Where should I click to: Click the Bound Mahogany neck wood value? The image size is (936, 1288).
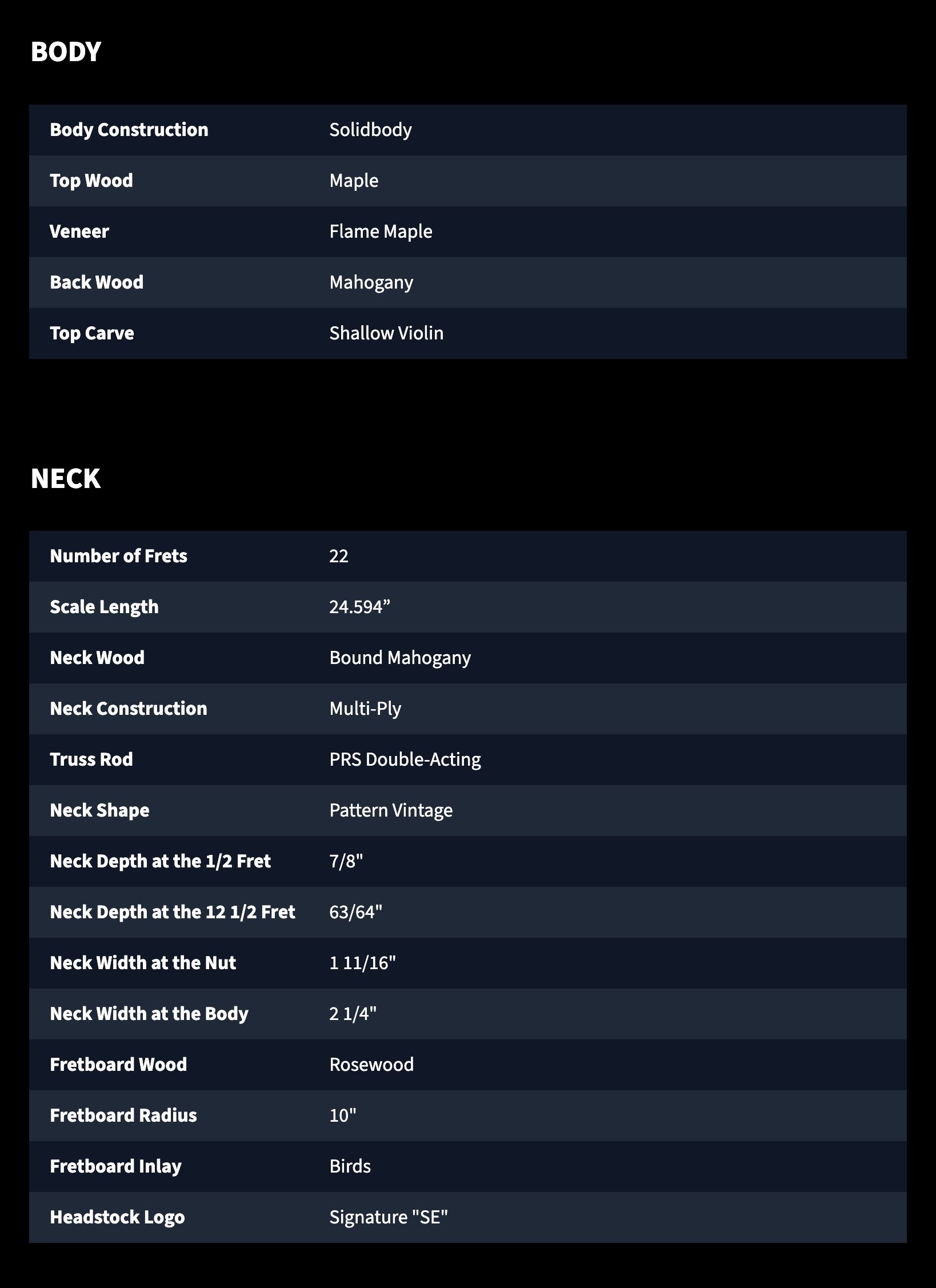pos(400,658)
